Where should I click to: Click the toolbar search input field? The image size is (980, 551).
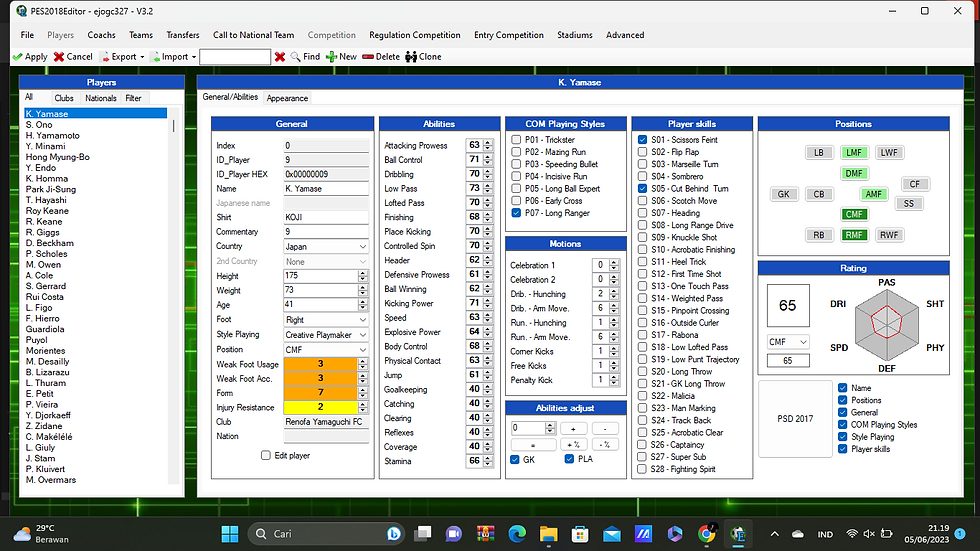pos(235,57)
